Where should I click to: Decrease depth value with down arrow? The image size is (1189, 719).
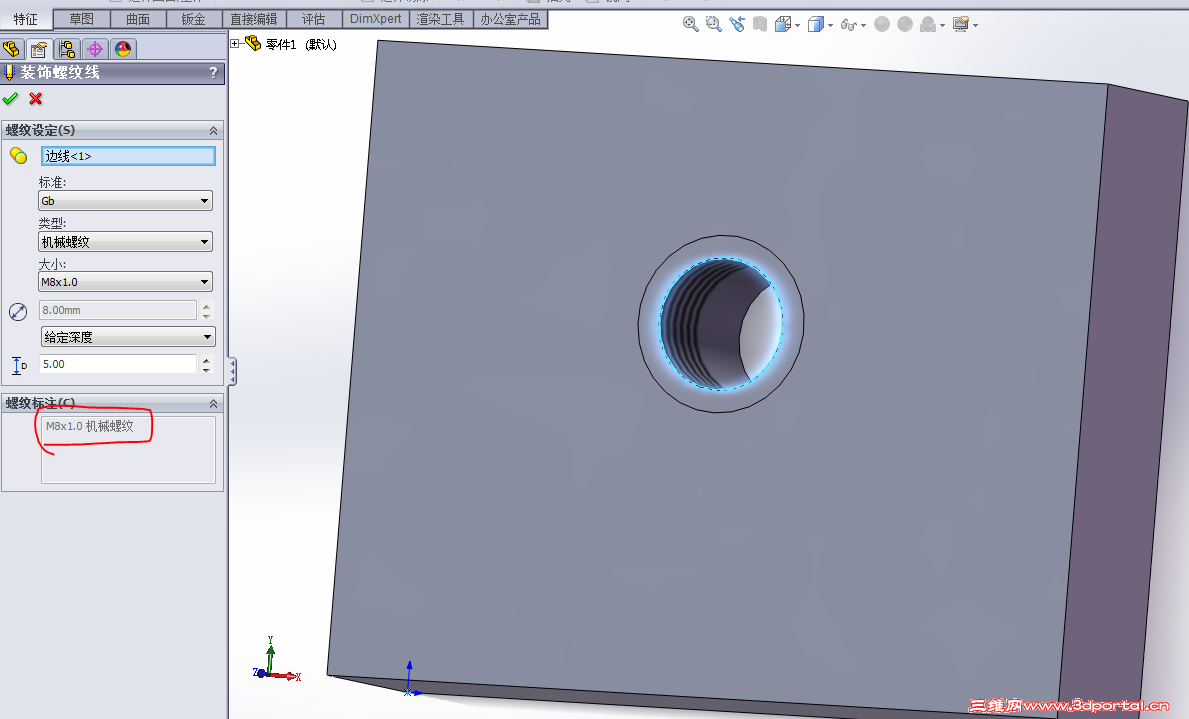[x=206, y=369]
